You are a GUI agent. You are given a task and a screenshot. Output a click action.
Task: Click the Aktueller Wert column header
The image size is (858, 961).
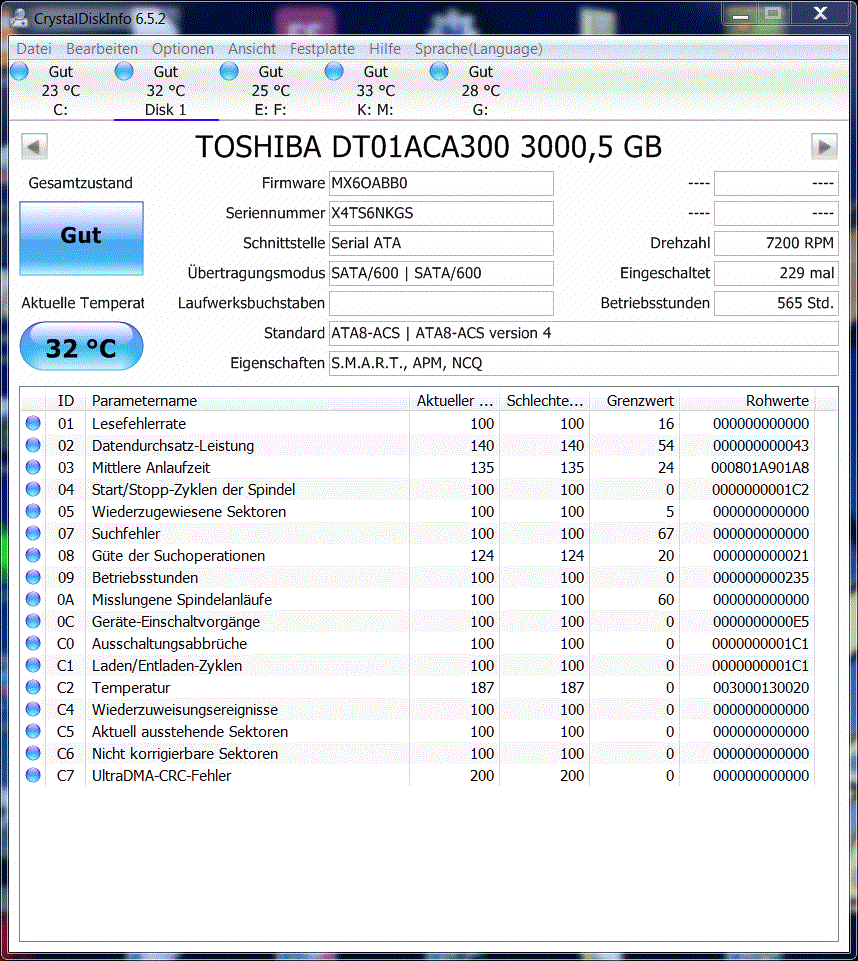tap(455, 401)
